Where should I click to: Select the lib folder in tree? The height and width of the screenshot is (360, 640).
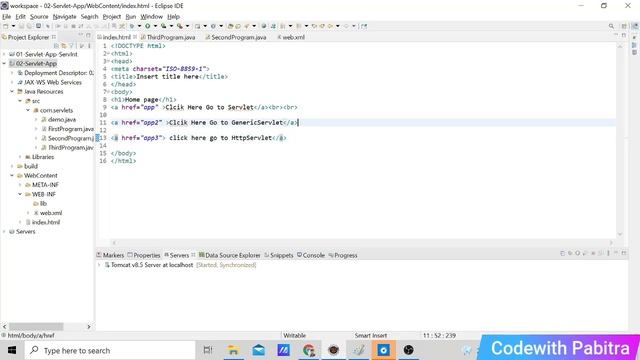(43, 204)
